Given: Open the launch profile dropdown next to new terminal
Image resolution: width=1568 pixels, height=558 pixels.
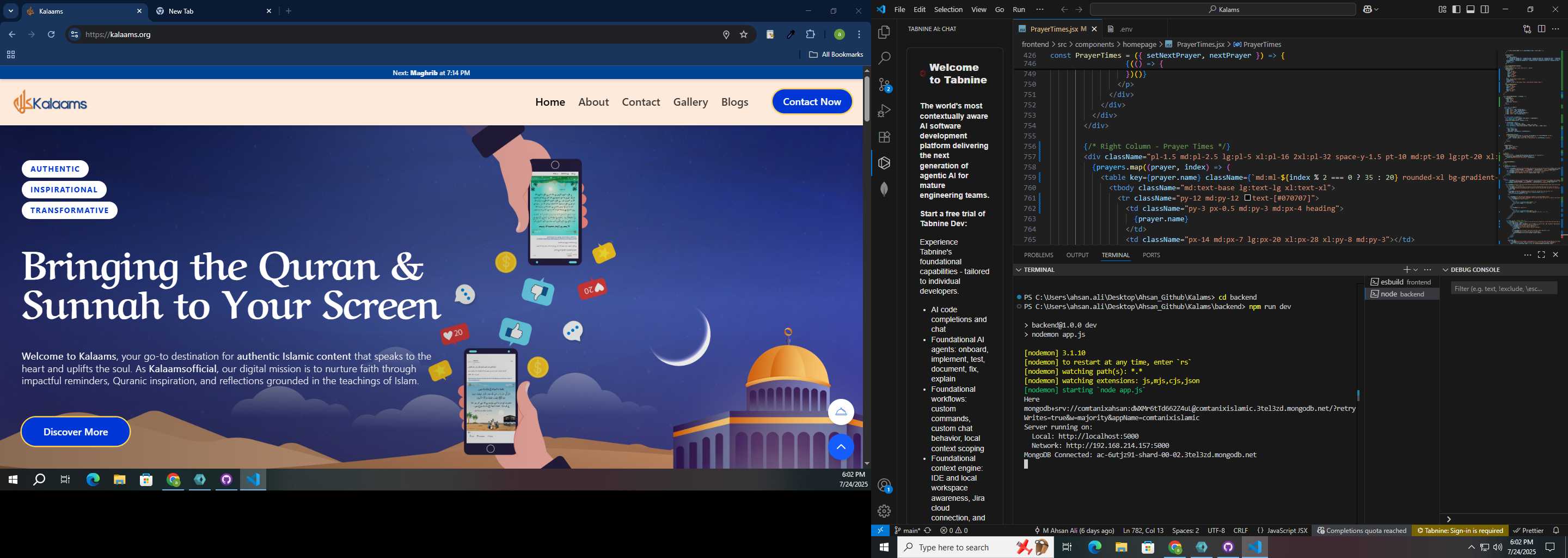Looking at the screenshot, I should point(1416,269).
